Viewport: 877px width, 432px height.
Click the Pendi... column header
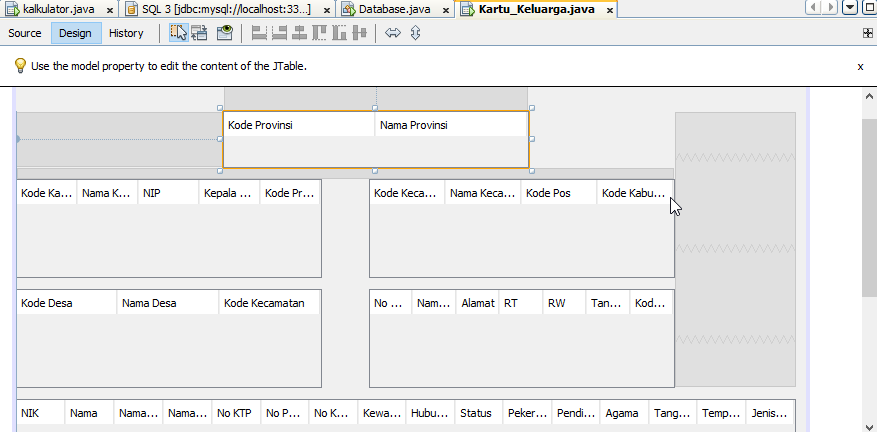[576, 414]
